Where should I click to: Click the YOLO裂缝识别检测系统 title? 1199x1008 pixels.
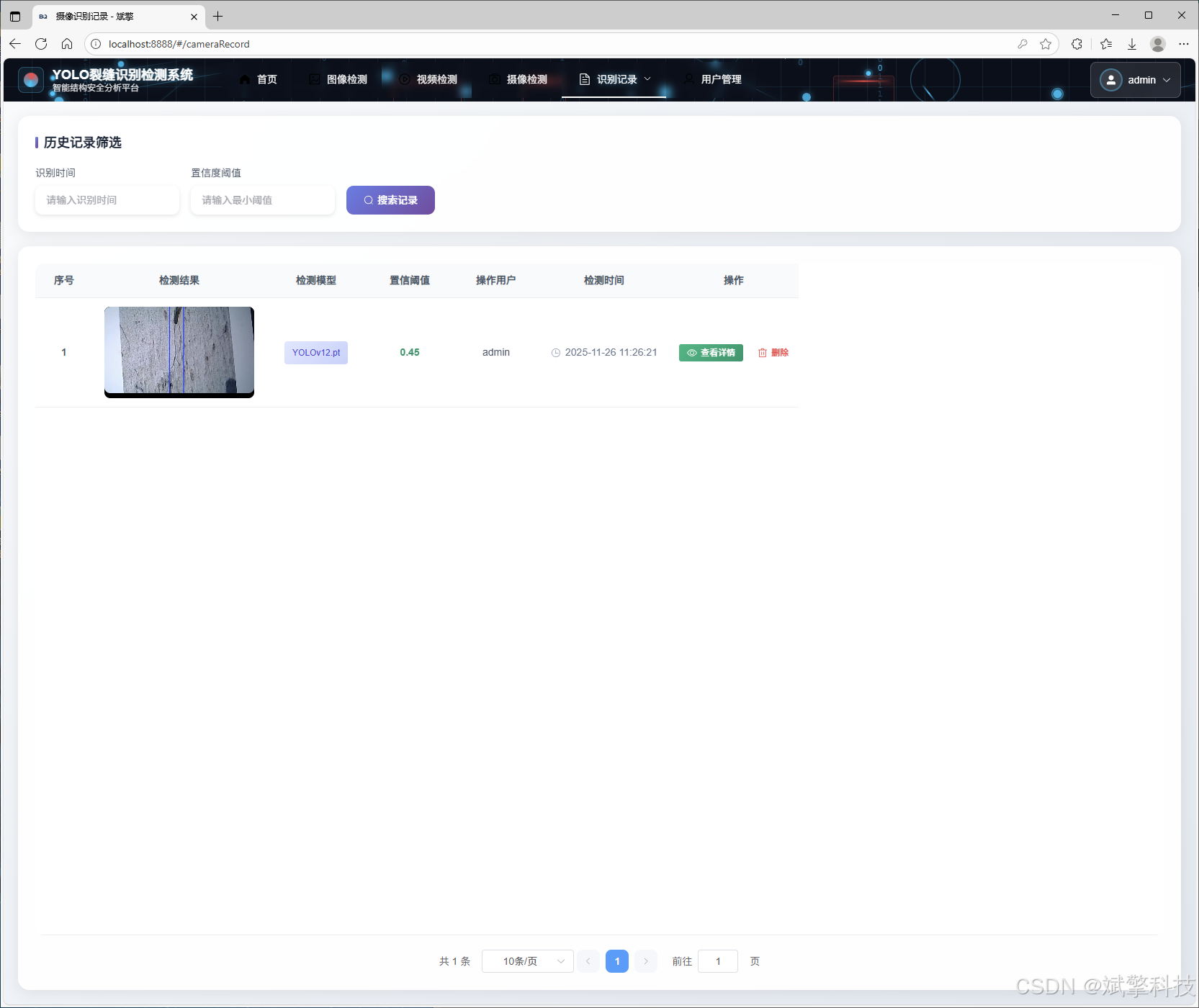[122, 74]
